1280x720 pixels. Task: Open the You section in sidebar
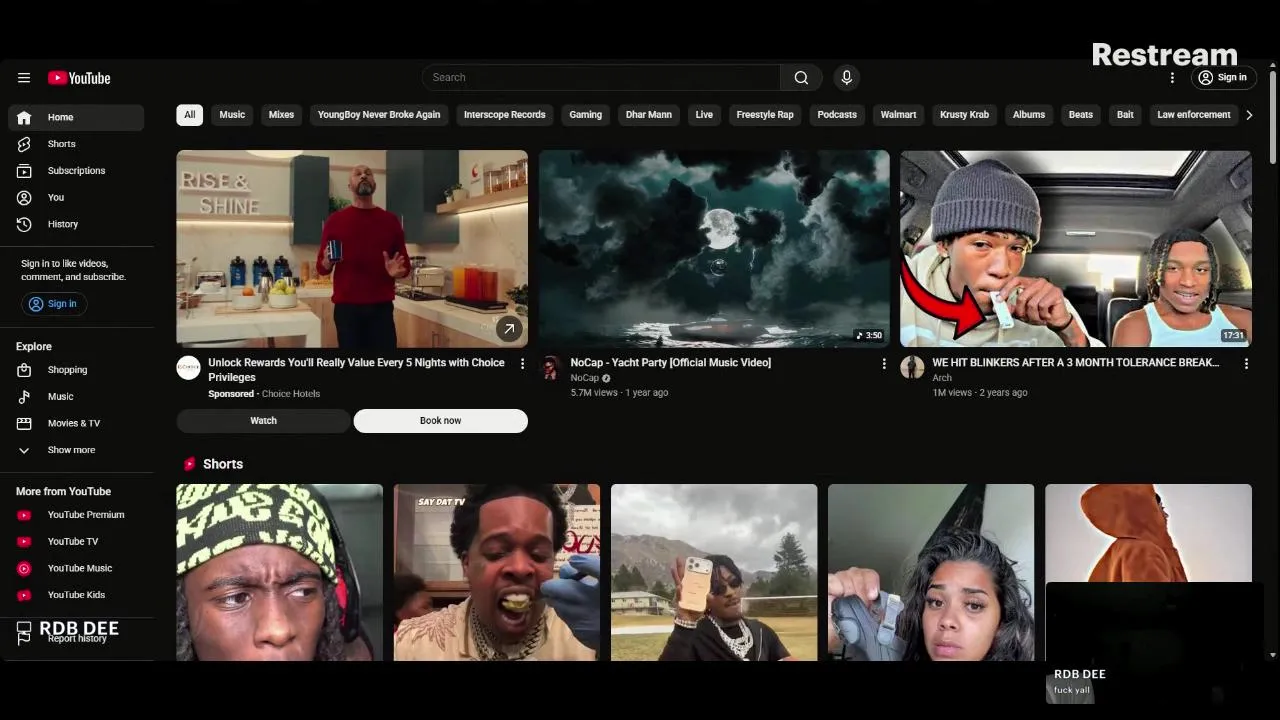click(76, 198)
